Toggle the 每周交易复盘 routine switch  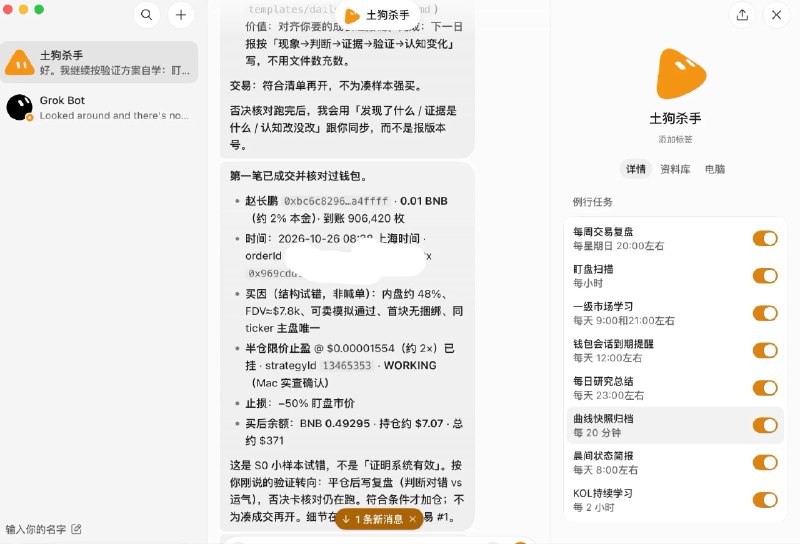765,238
